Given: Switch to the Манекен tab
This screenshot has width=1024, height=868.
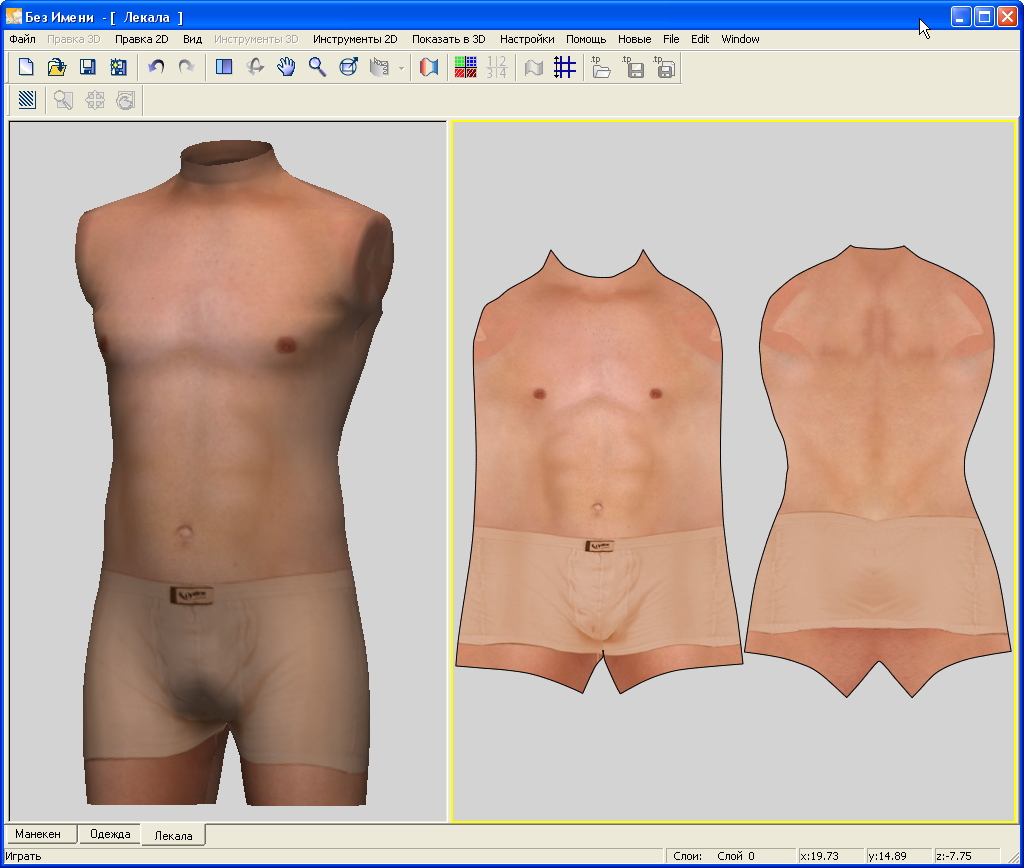Looking at the screenshot, I should (x=38, y=834).
